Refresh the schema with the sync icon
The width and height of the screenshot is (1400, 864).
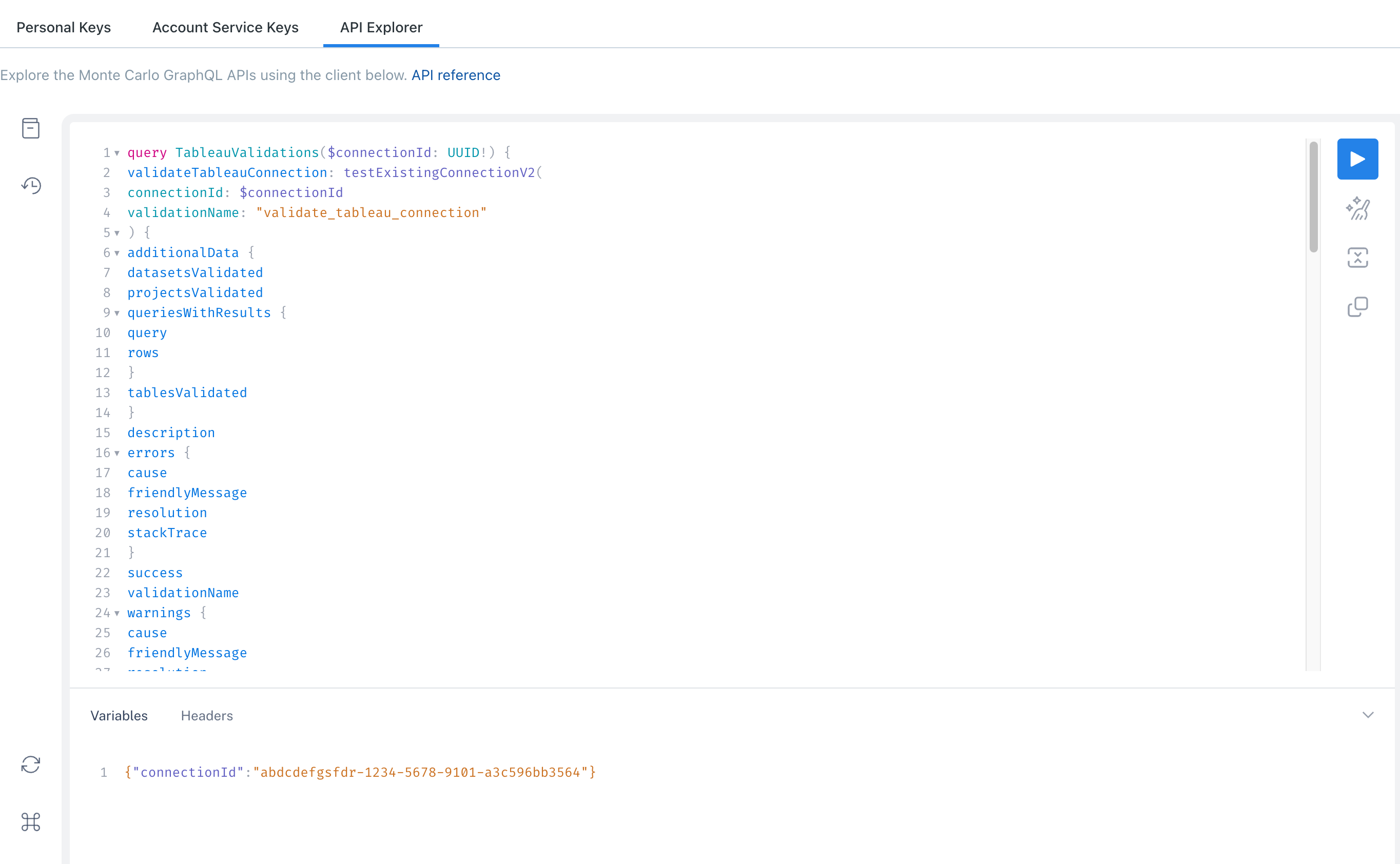pyautogui.click(x=30, y=764)
